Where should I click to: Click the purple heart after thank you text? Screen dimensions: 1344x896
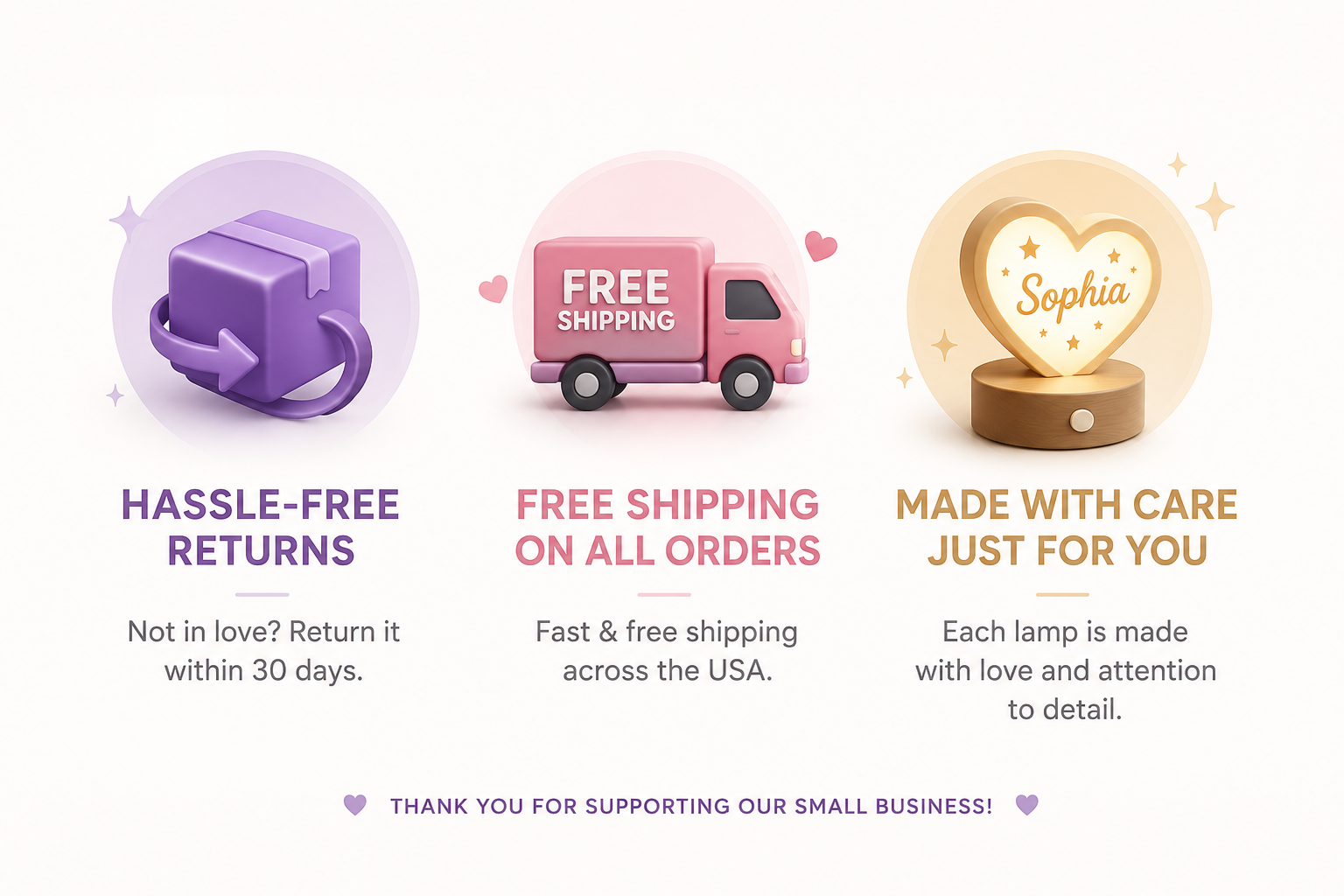[1027, 804]
